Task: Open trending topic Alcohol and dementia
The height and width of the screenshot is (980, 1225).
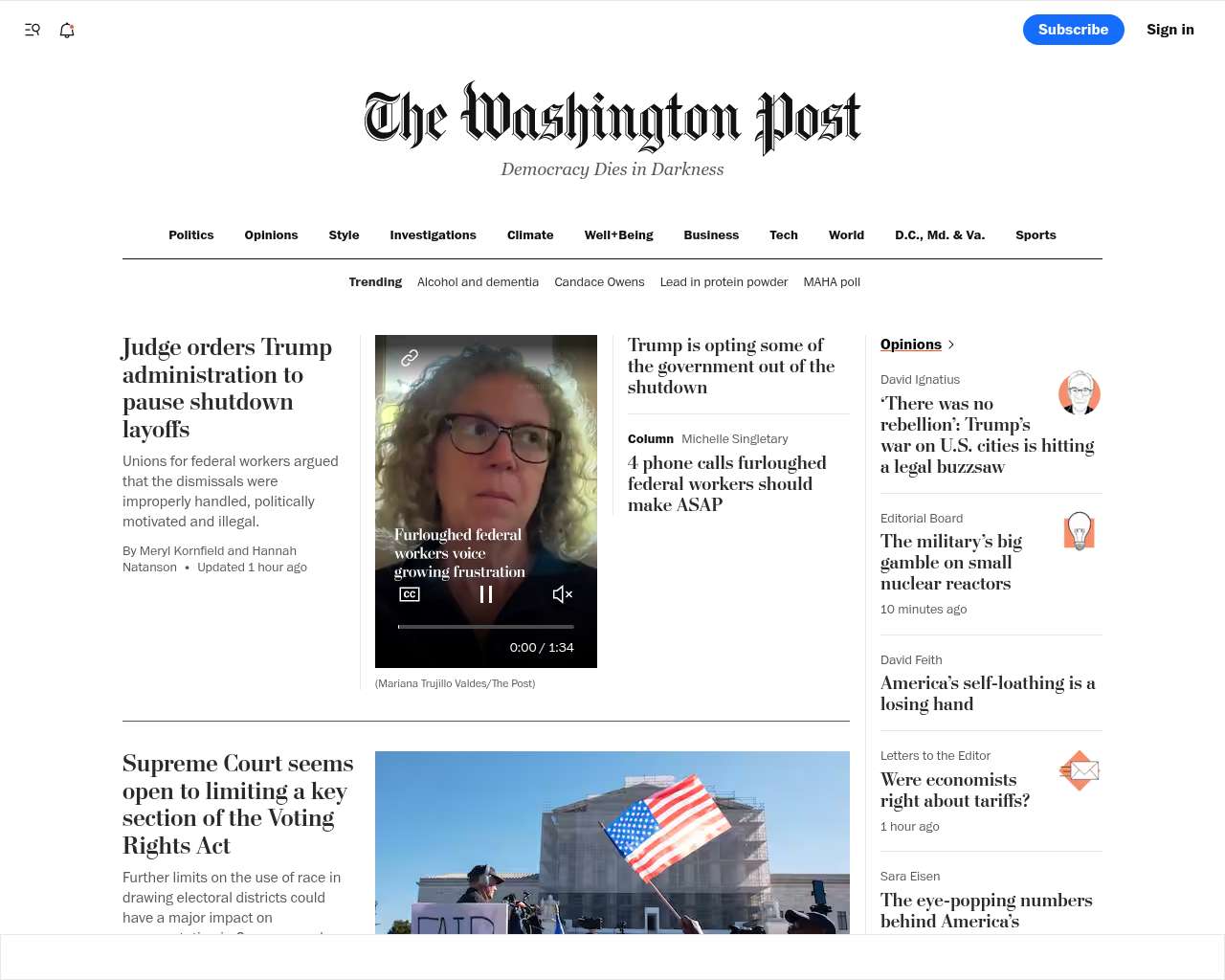Action: (x=478, y=282)
